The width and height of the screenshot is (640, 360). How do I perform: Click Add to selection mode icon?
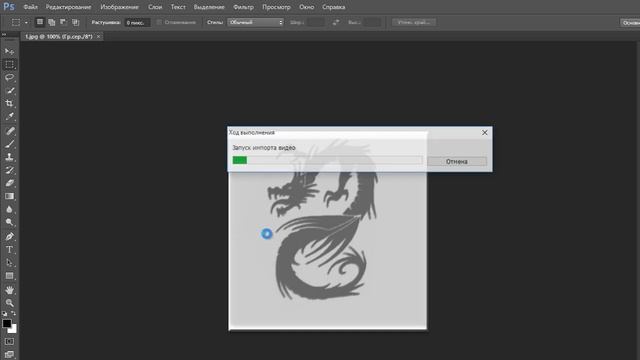(51, 22)
